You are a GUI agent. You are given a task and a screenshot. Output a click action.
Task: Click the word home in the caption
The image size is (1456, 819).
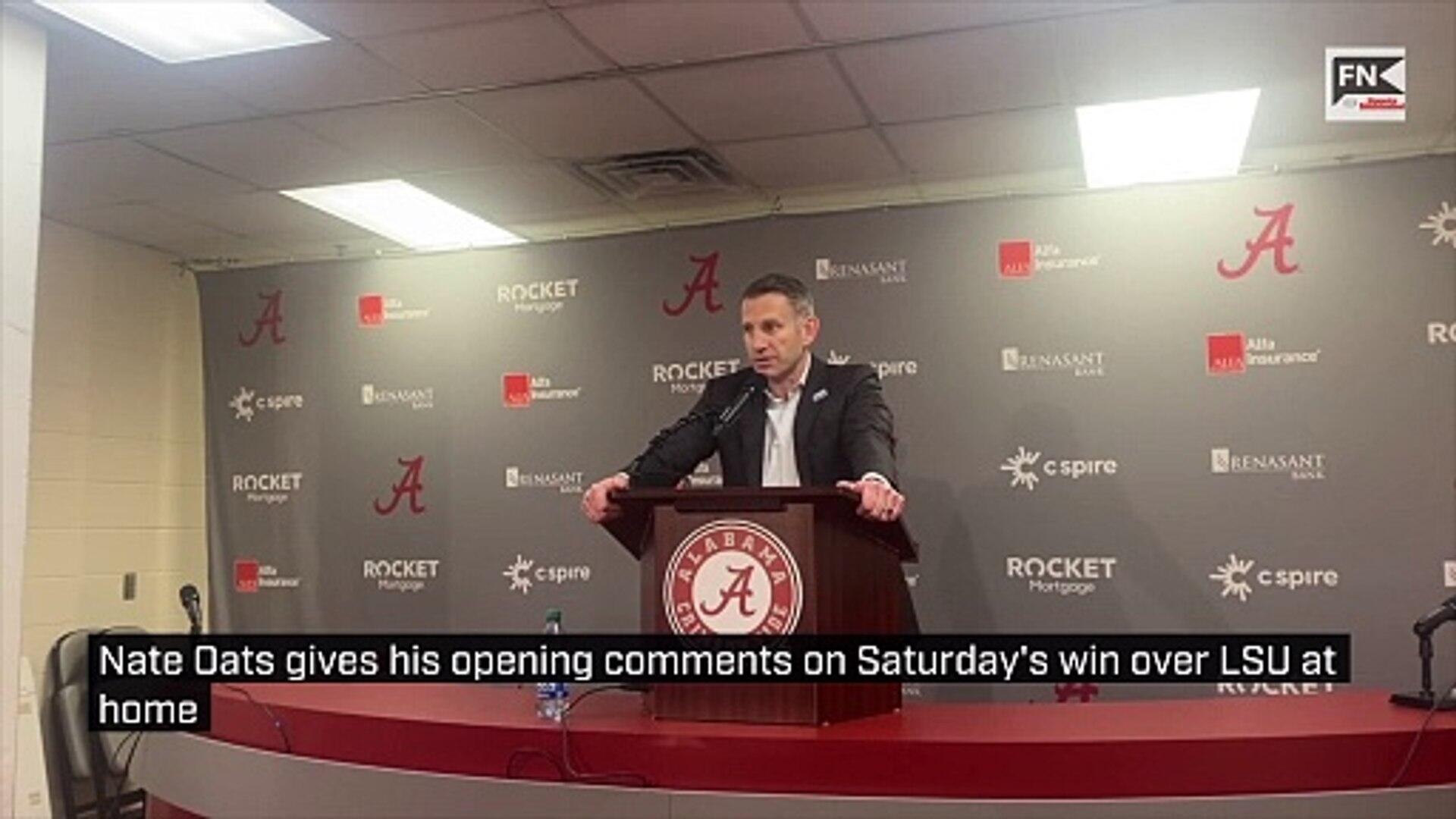click(148, 710)
